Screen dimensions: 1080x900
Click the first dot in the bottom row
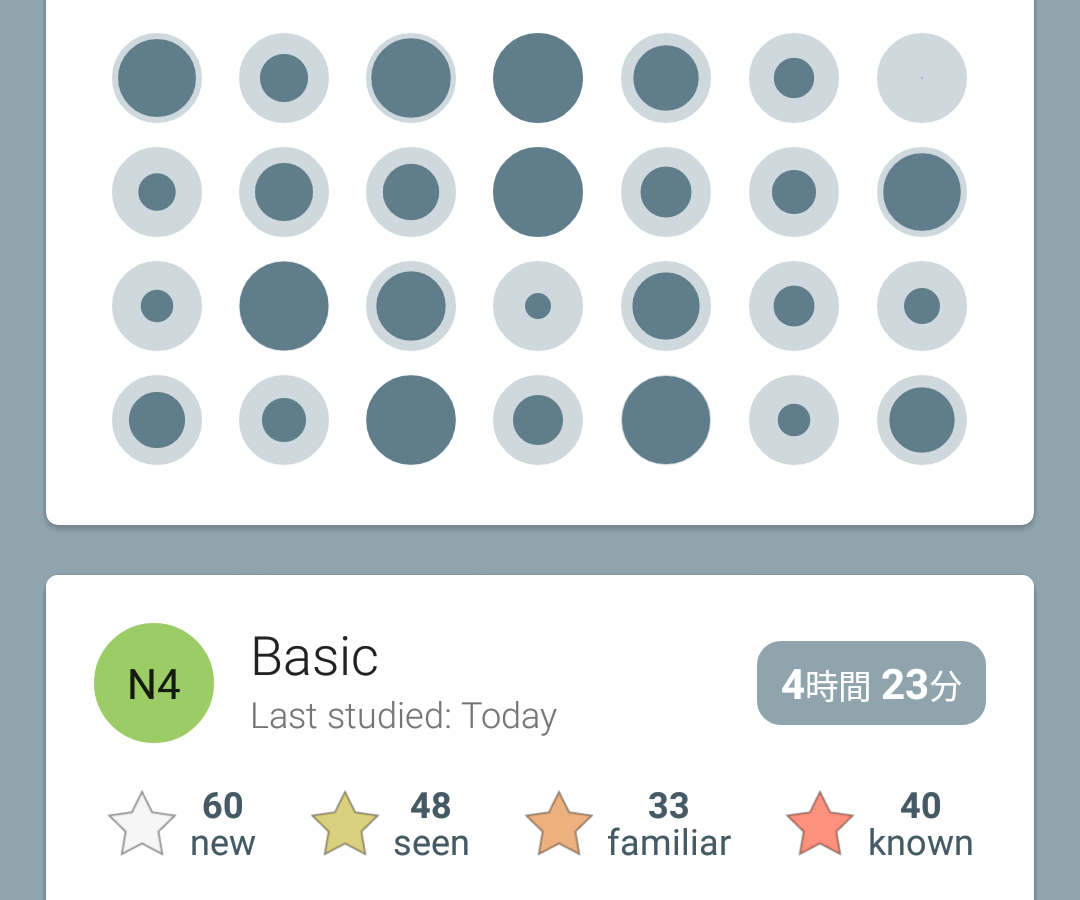tap(157, 420)
